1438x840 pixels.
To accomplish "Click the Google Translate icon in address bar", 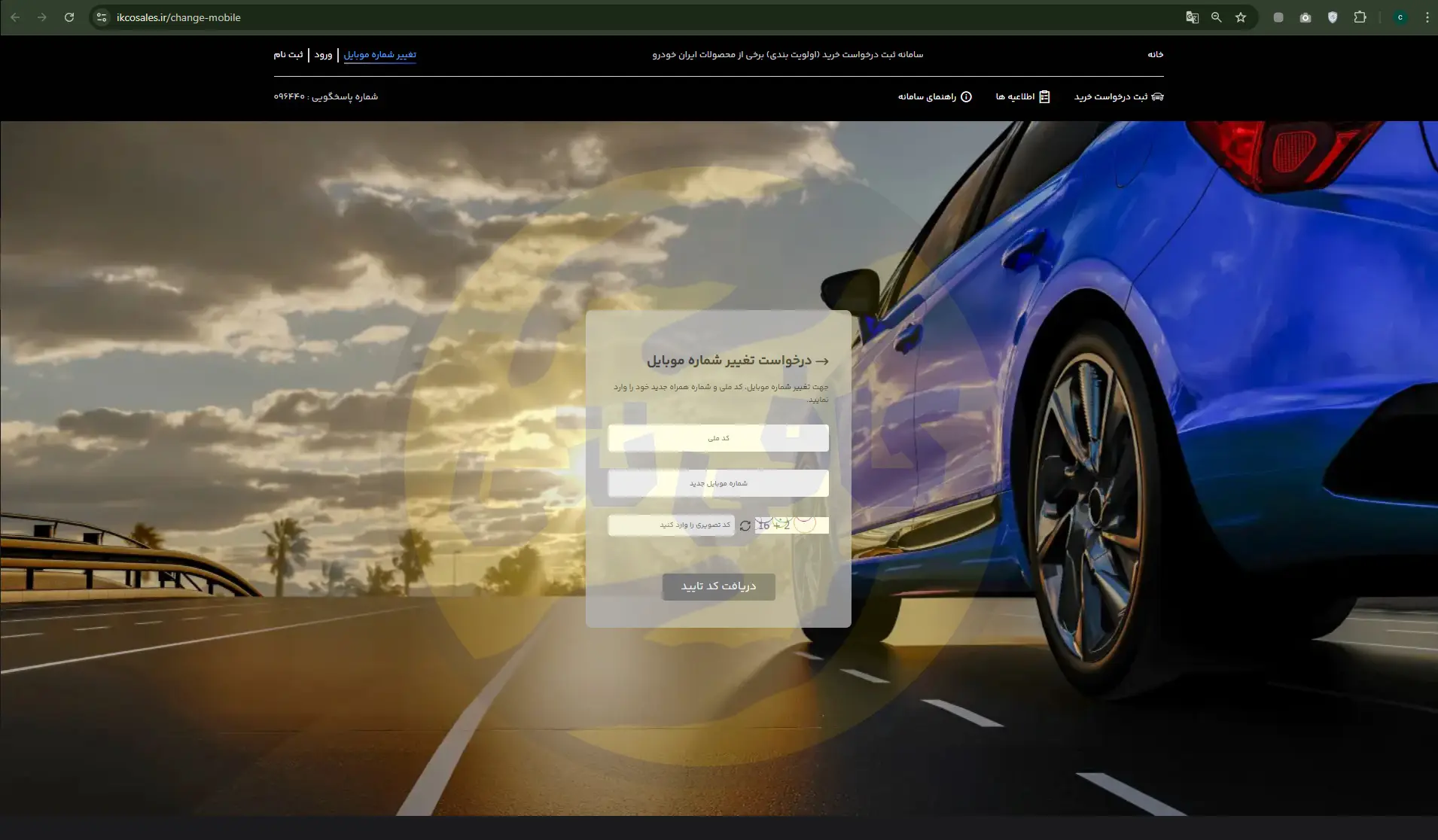I will click(x=1192, y=17).
